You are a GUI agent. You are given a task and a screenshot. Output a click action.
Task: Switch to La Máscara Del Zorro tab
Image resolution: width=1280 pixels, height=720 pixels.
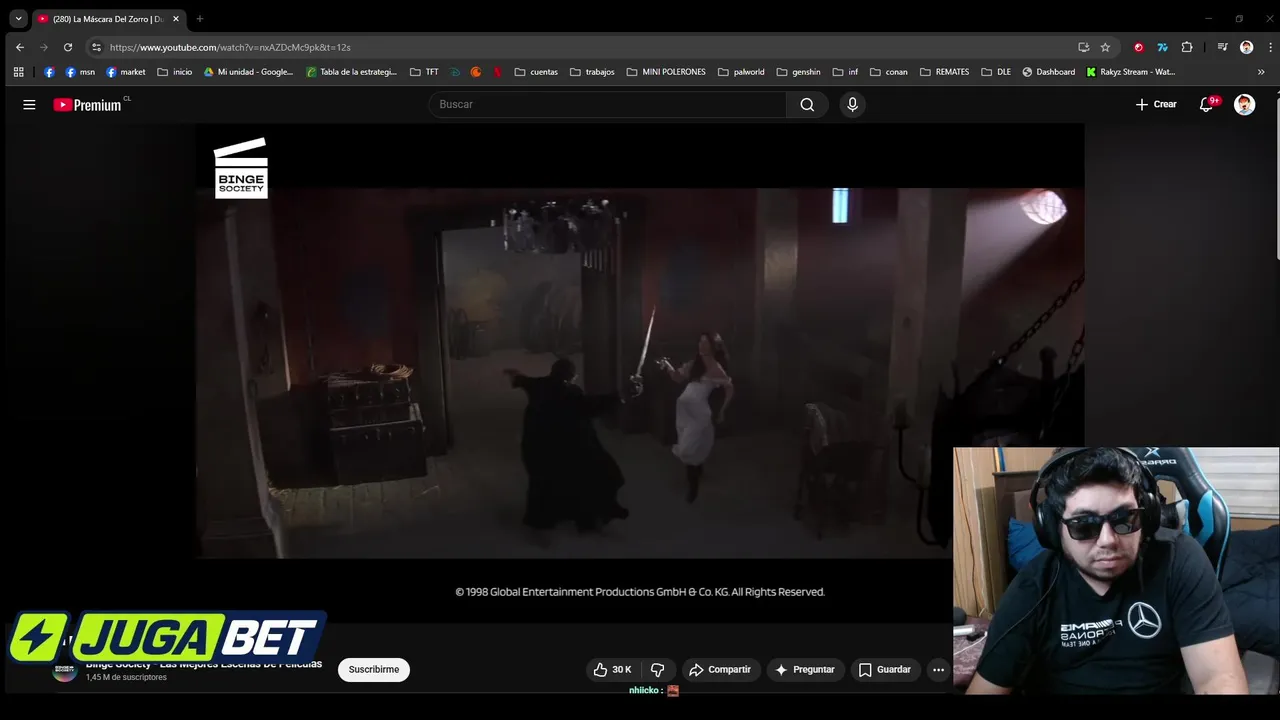108,19
